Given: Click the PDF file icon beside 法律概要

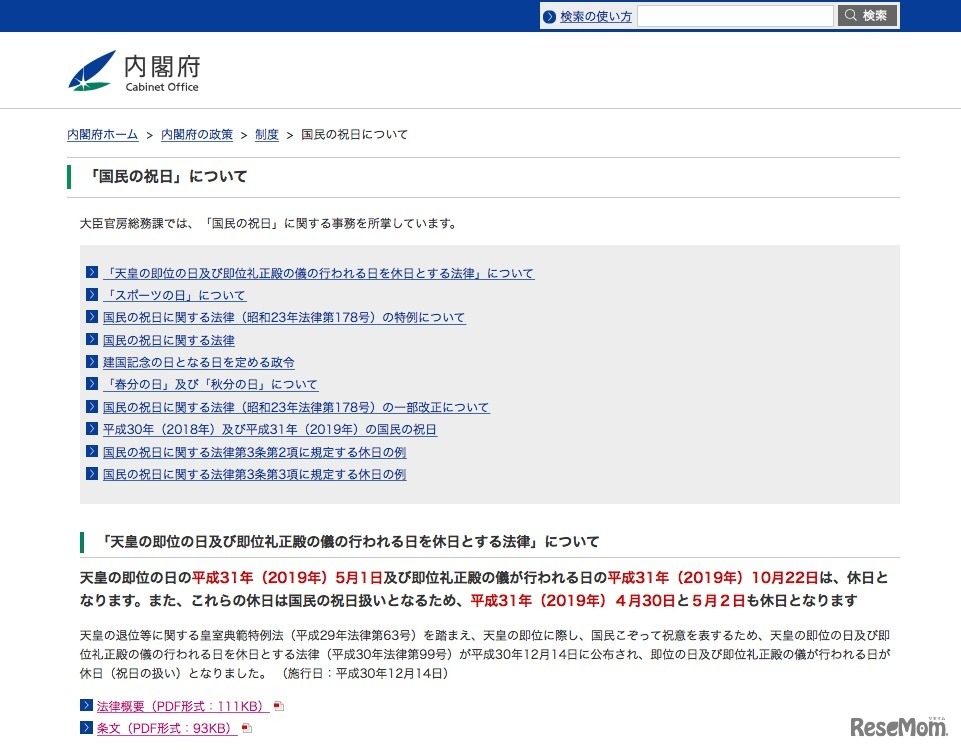Looking at the screenshot, I should click(x=277, y=705).
